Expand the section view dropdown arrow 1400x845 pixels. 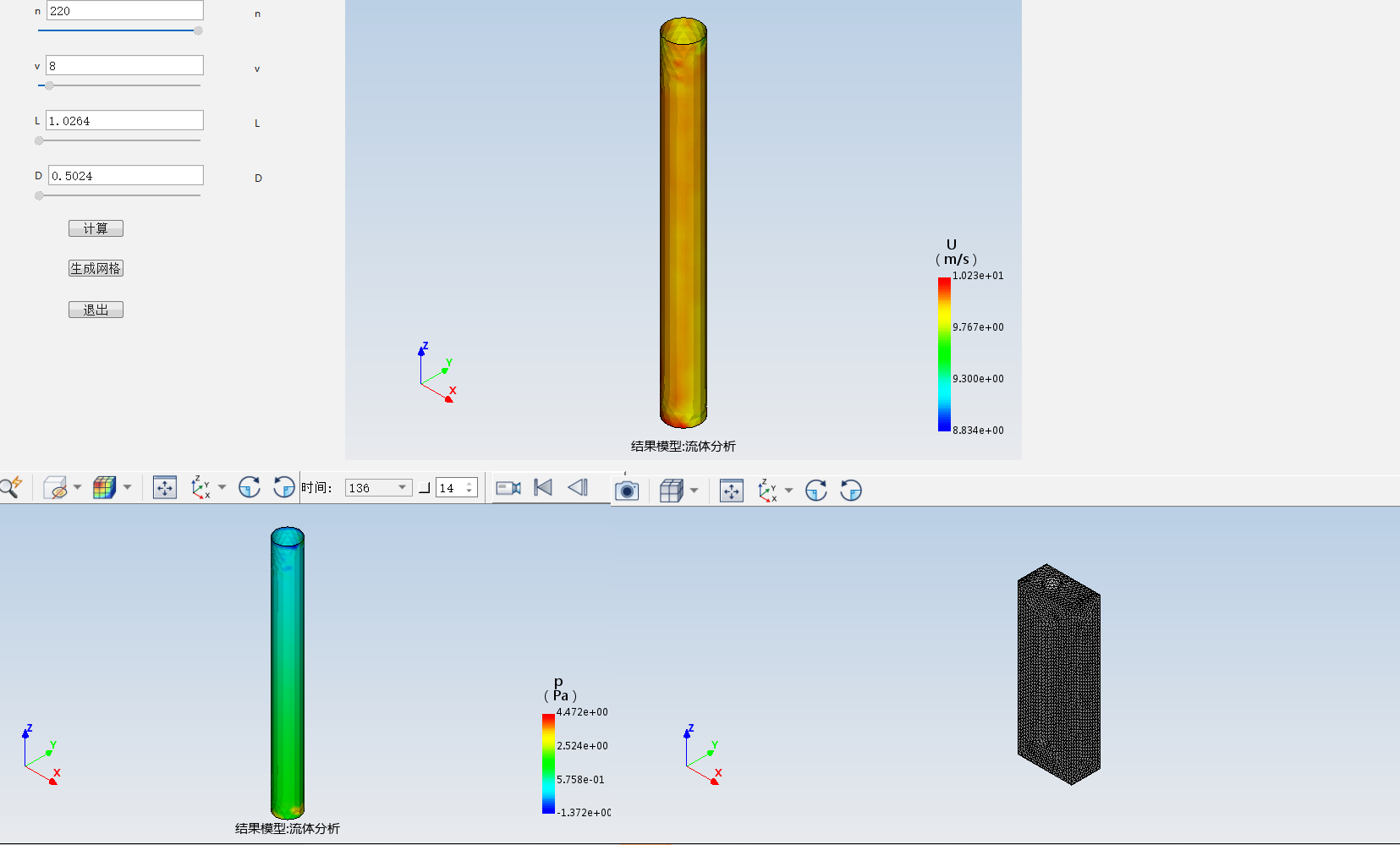[x=77, y=488]
